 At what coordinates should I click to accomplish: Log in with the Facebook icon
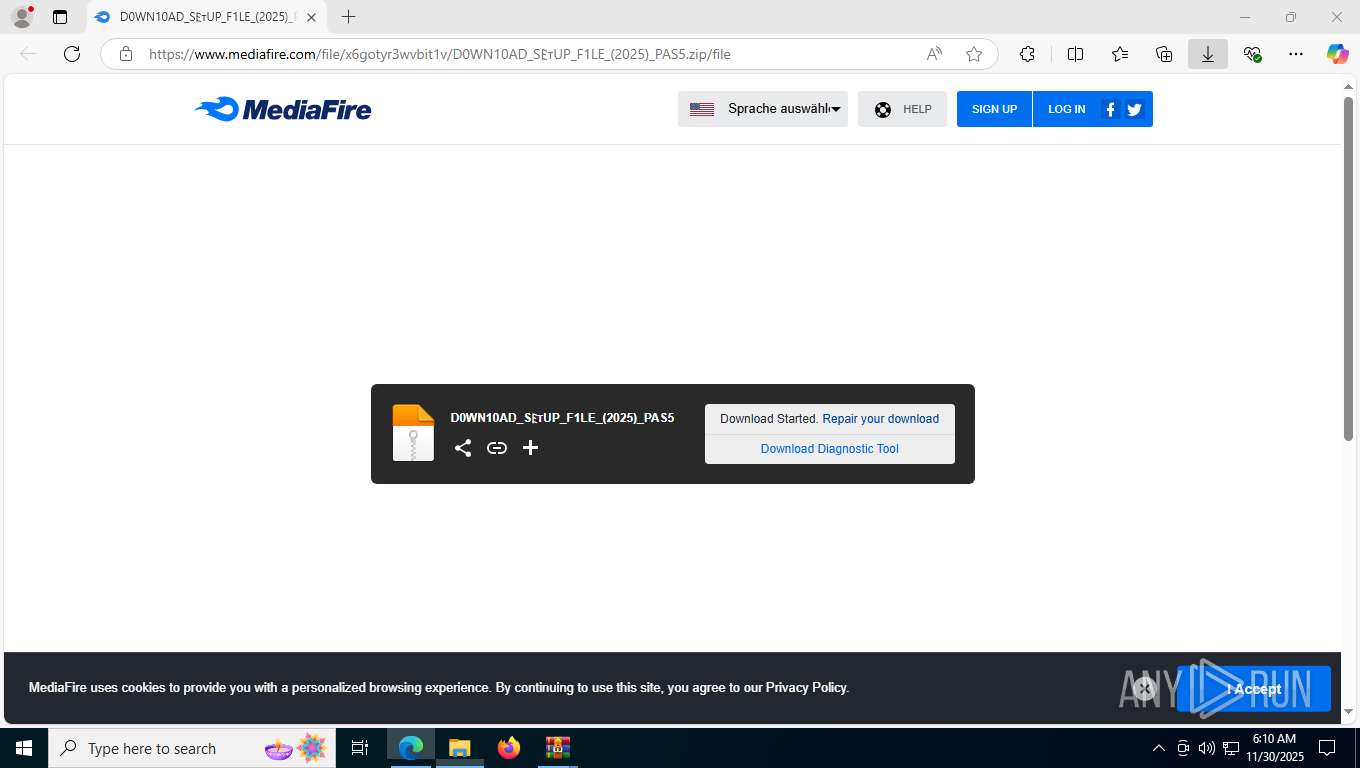click(x=1110, y=110)
